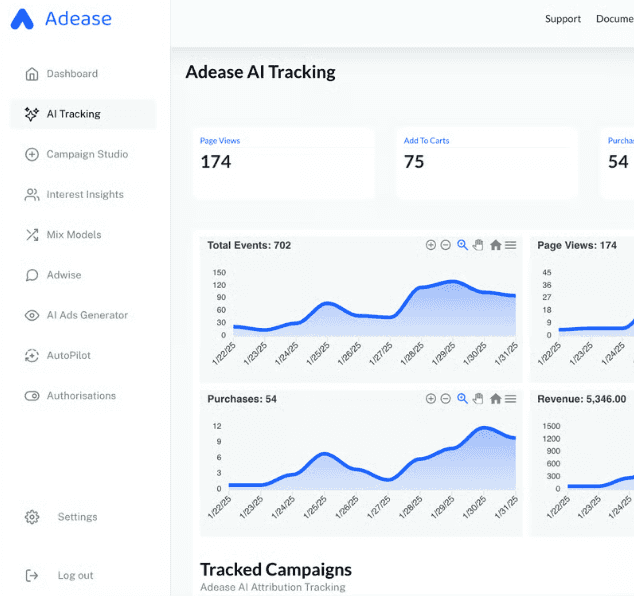634x596 pixels.
Task: Click the Authorisations toggle icon
Action: point(31,396)
